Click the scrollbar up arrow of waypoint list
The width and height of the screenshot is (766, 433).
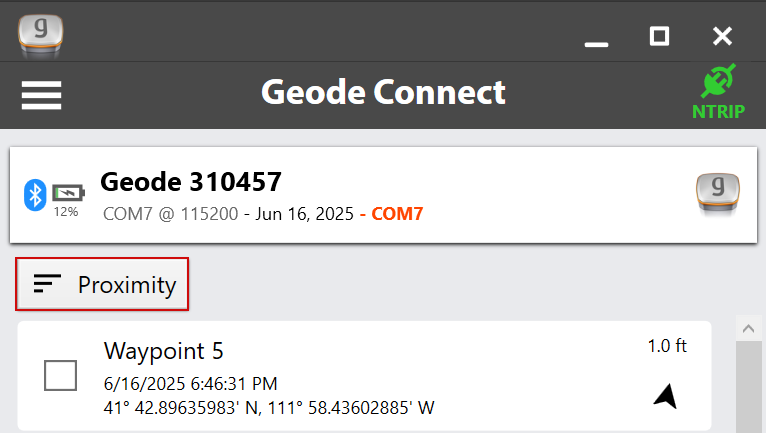(745, 328)
